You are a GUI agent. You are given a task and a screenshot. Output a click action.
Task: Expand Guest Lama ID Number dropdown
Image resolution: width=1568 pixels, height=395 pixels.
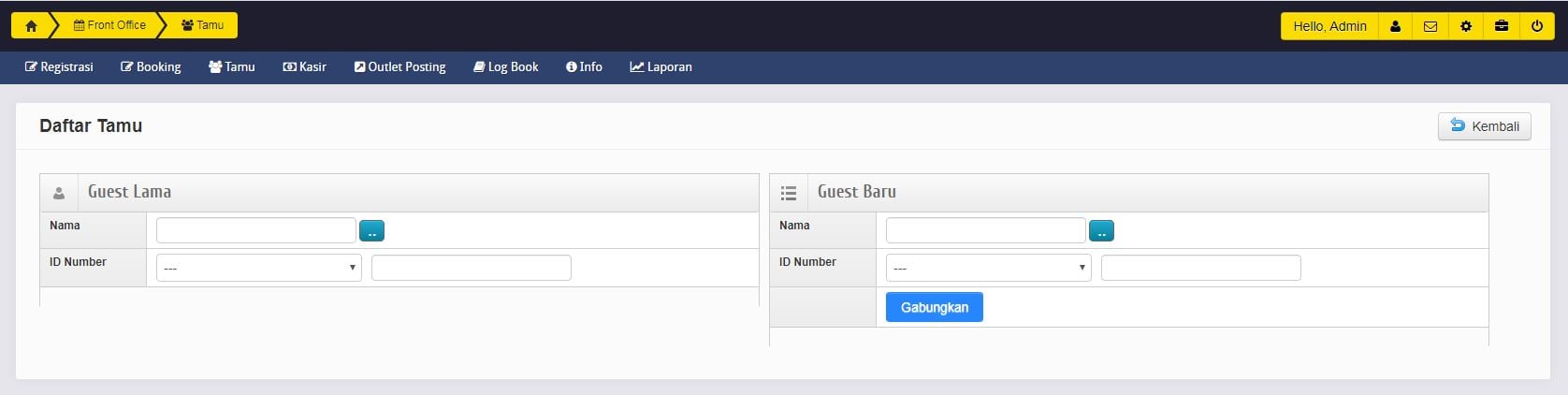[258, 268]
